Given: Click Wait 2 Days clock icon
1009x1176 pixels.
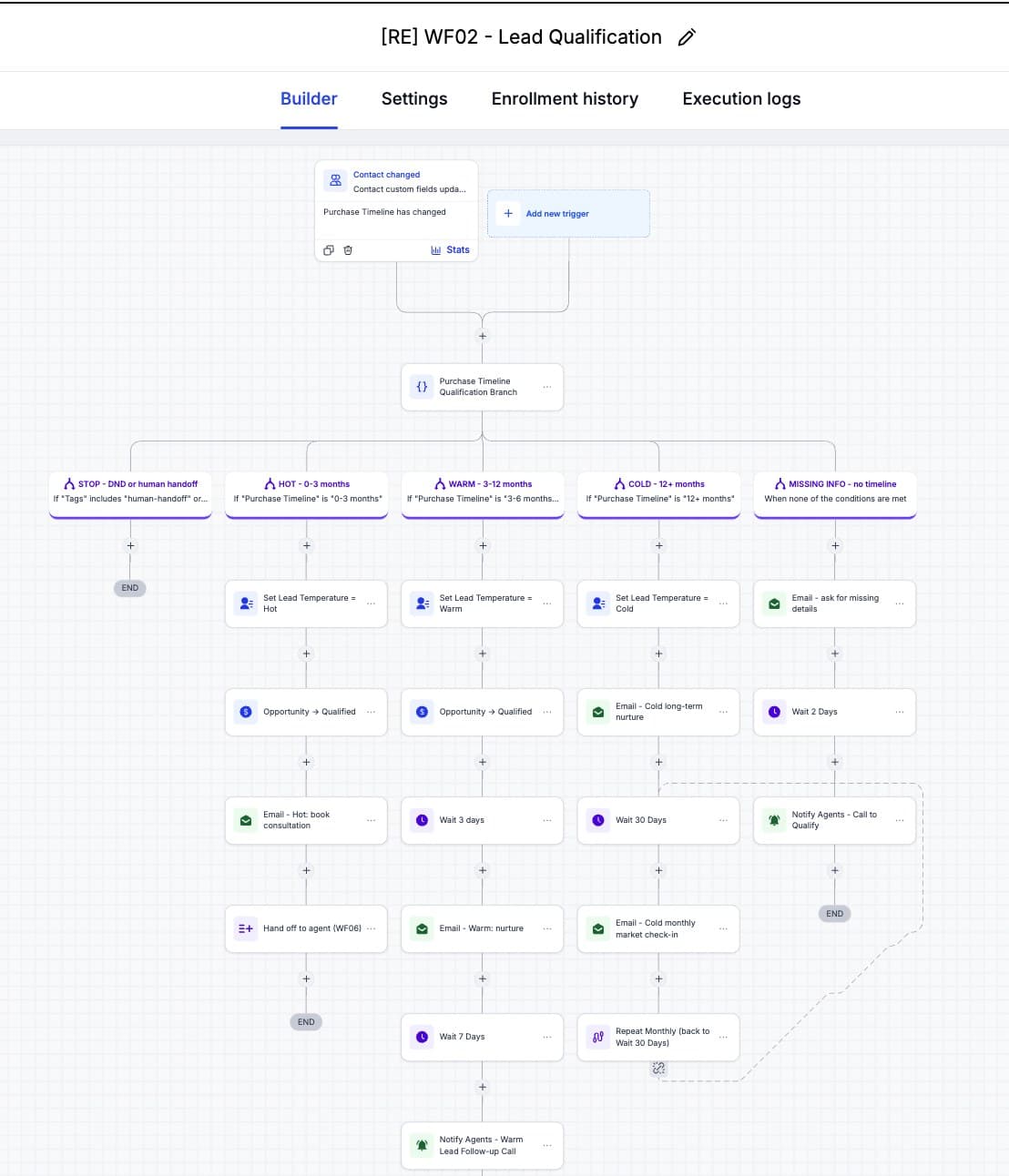Looking at the screenshot, I should coord(774,712).
